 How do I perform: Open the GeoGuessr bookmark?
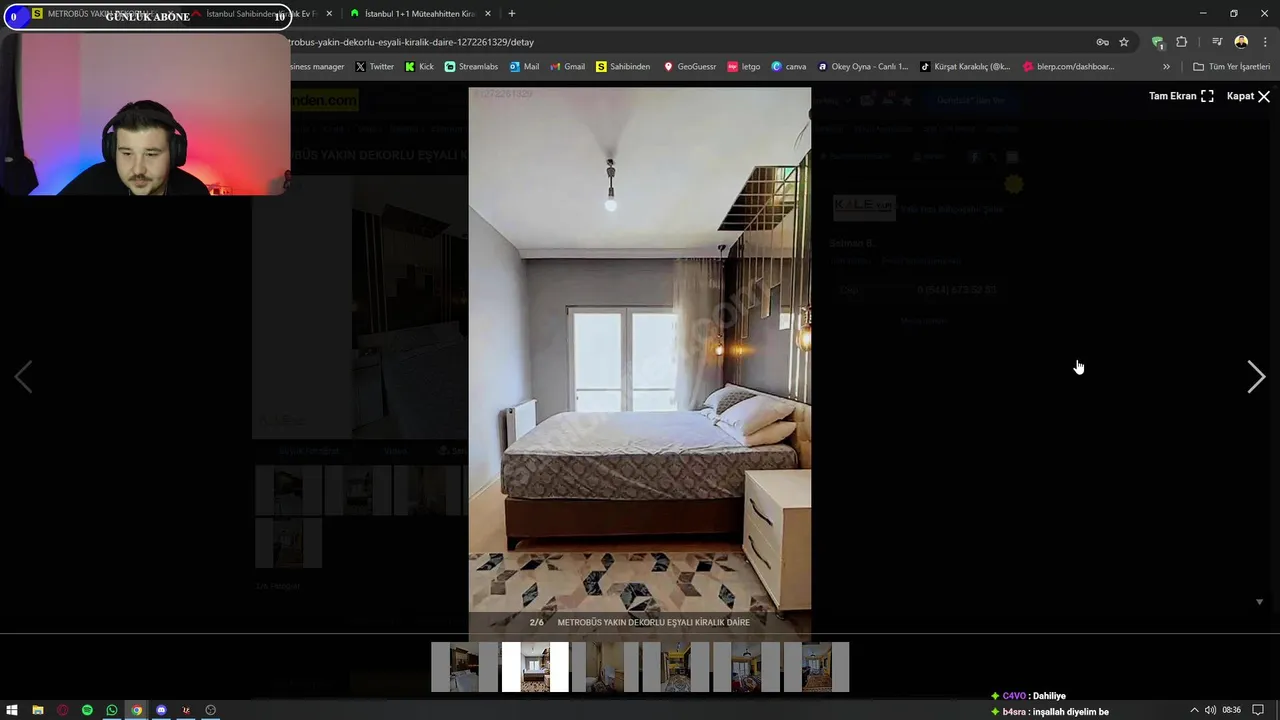coord(690,67)
